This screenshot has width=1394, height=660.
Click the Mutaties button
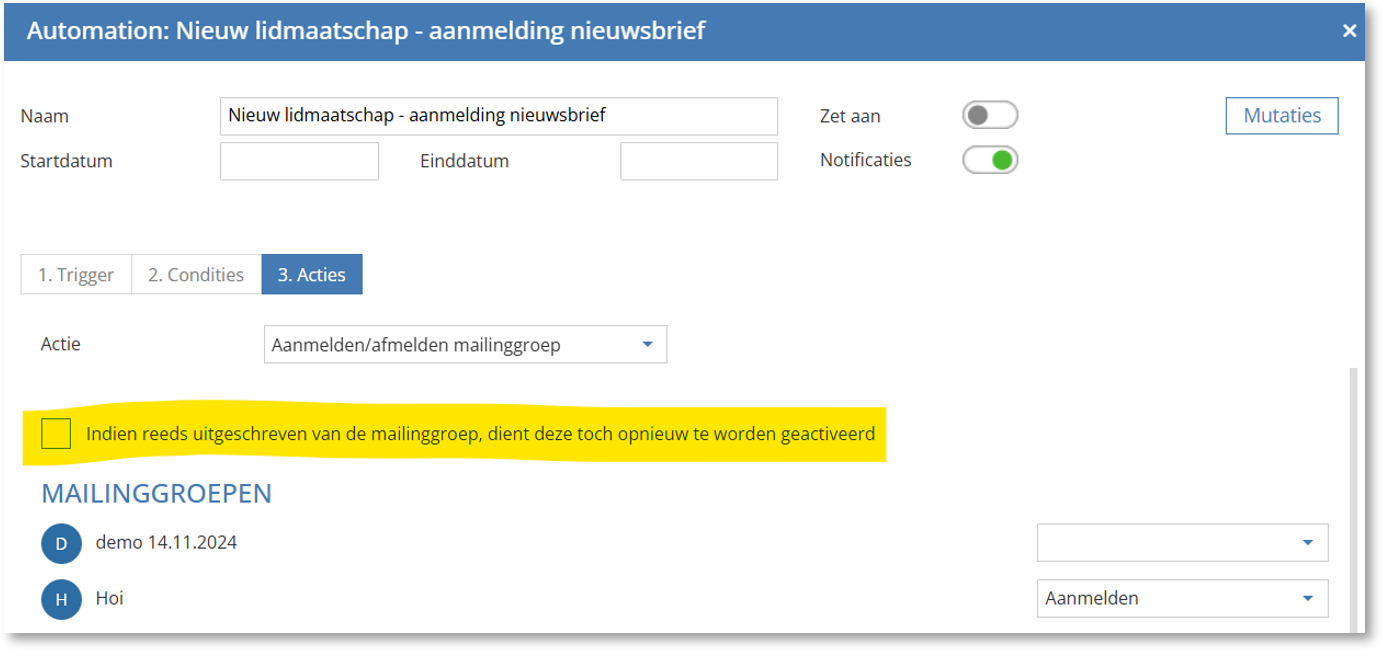click(x=1282, y=116)
